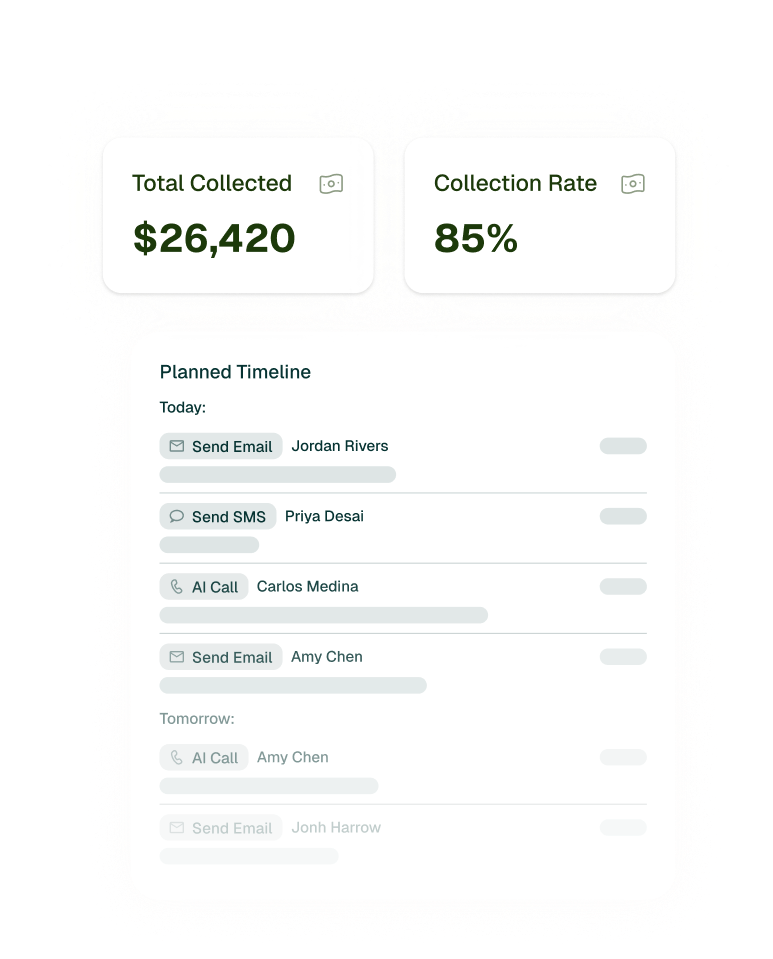This screenshot has width=773, height=959.
Task: Select the Send Email tag for Jordan Rivers
Action: click(221, 446)
